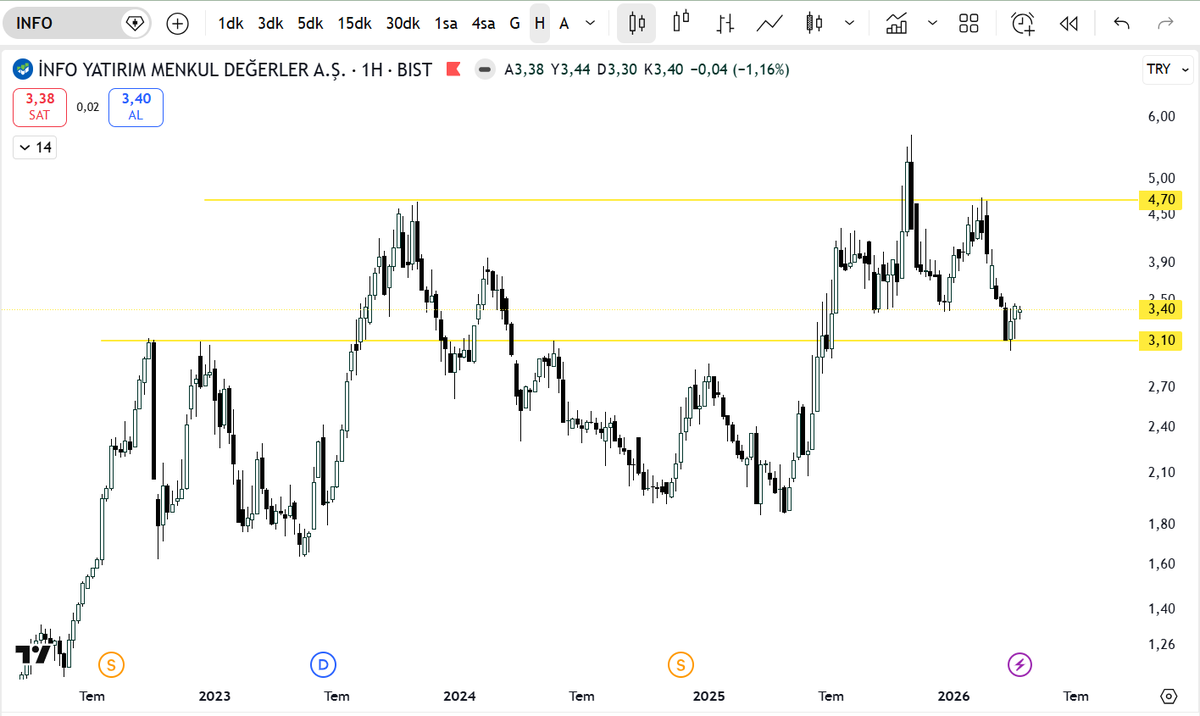
Task: Click the 6,00 price scale label
Action: [x=1161, y=117]
